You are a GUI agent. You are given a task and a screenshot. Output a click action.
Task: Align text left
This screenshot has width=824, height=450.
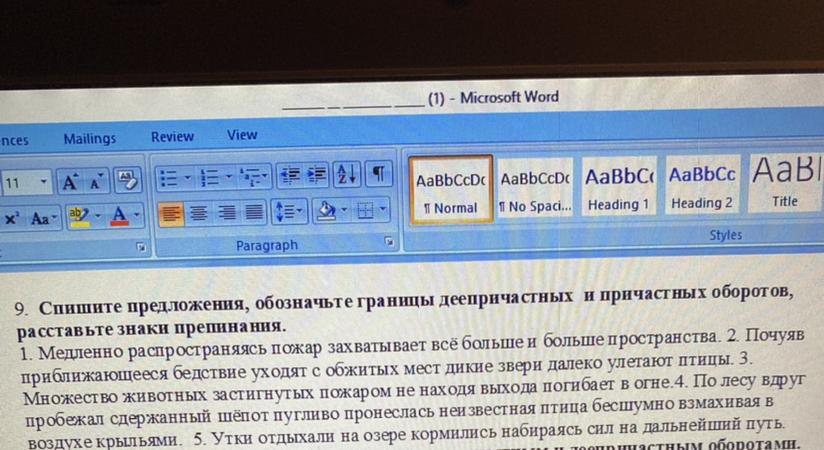coord(171,214)
